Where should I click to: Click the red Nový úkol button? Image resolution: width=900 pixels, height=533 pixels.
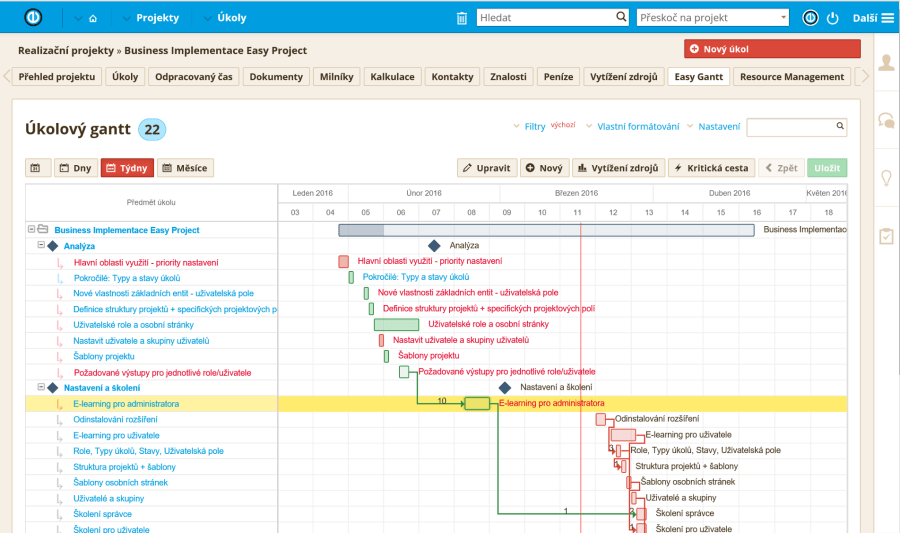point(772,49)
